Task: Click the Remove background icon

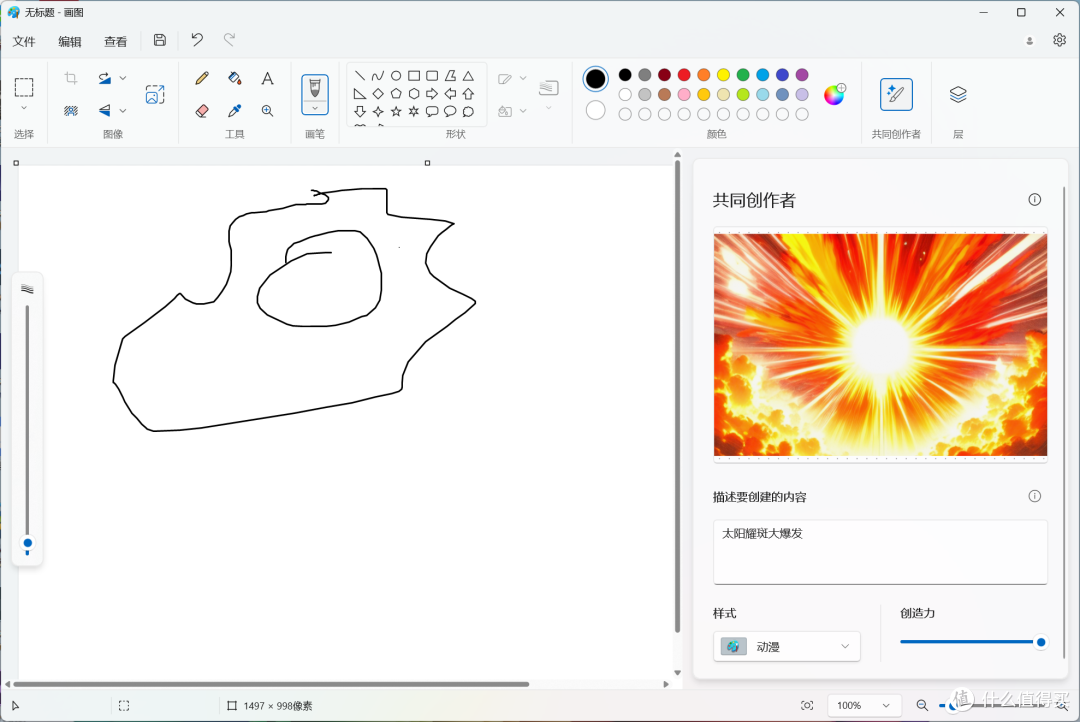Action: 71,111
